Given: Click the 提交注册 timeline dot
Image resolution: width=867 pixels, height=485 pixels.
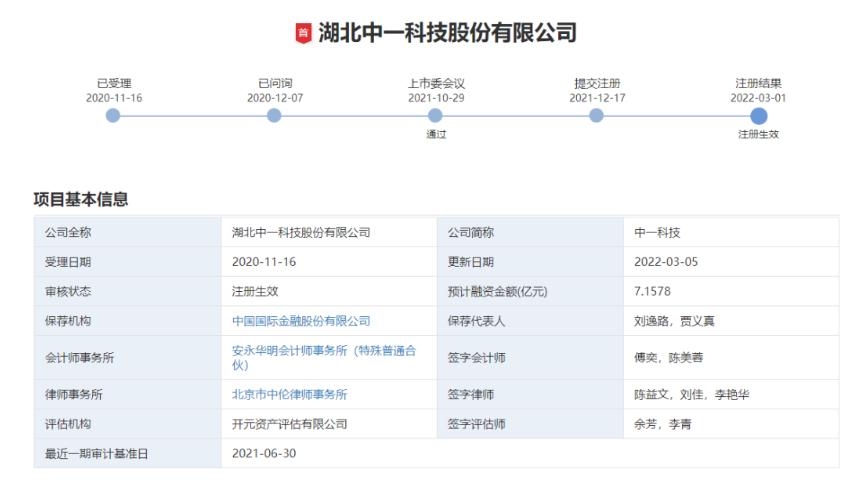Looking at the screenshot, I should pos(596,116).
